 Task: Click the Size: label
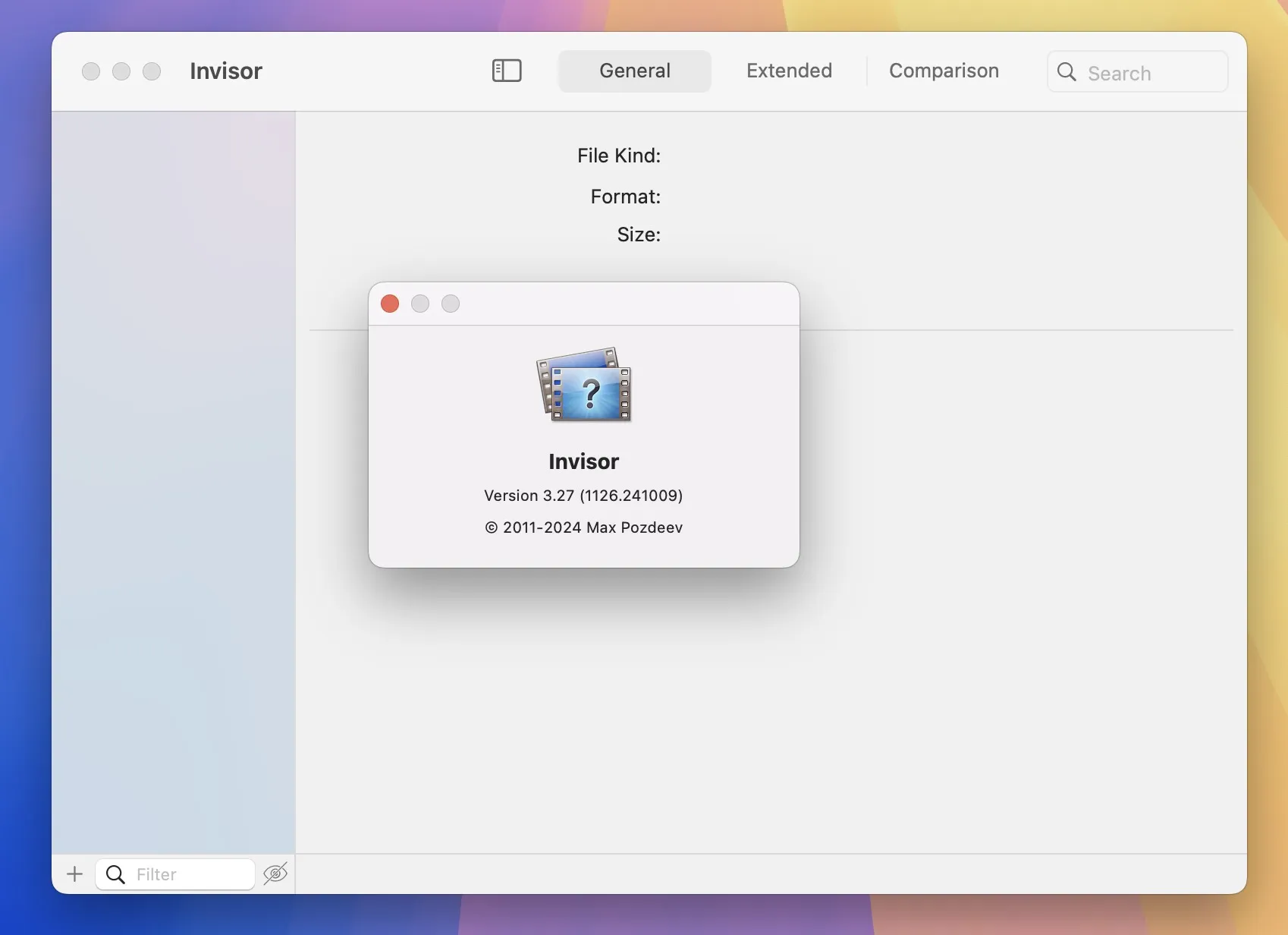tap(639, 235)
